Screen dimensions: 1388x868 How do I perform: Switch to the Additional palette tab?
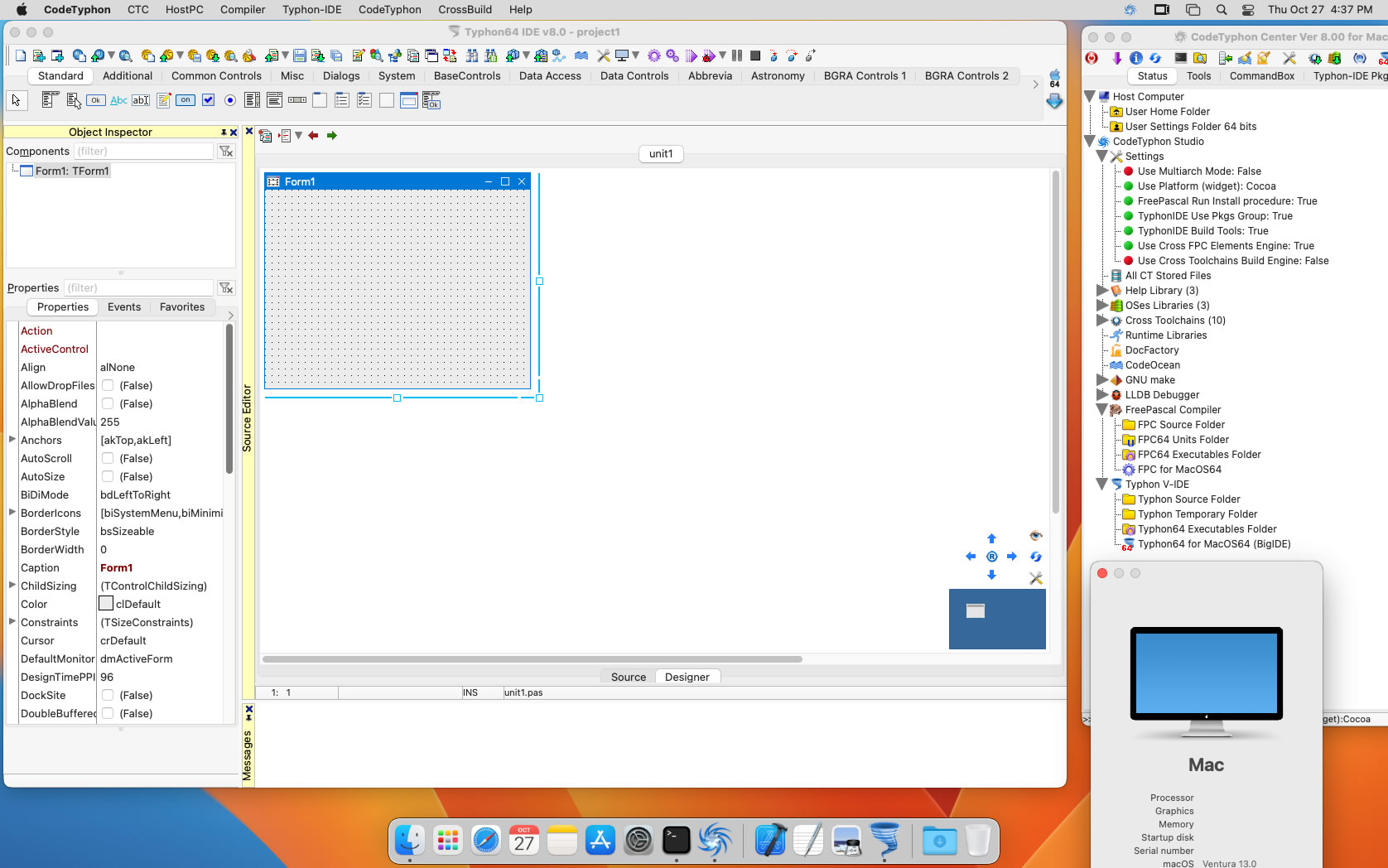[128, 75]
